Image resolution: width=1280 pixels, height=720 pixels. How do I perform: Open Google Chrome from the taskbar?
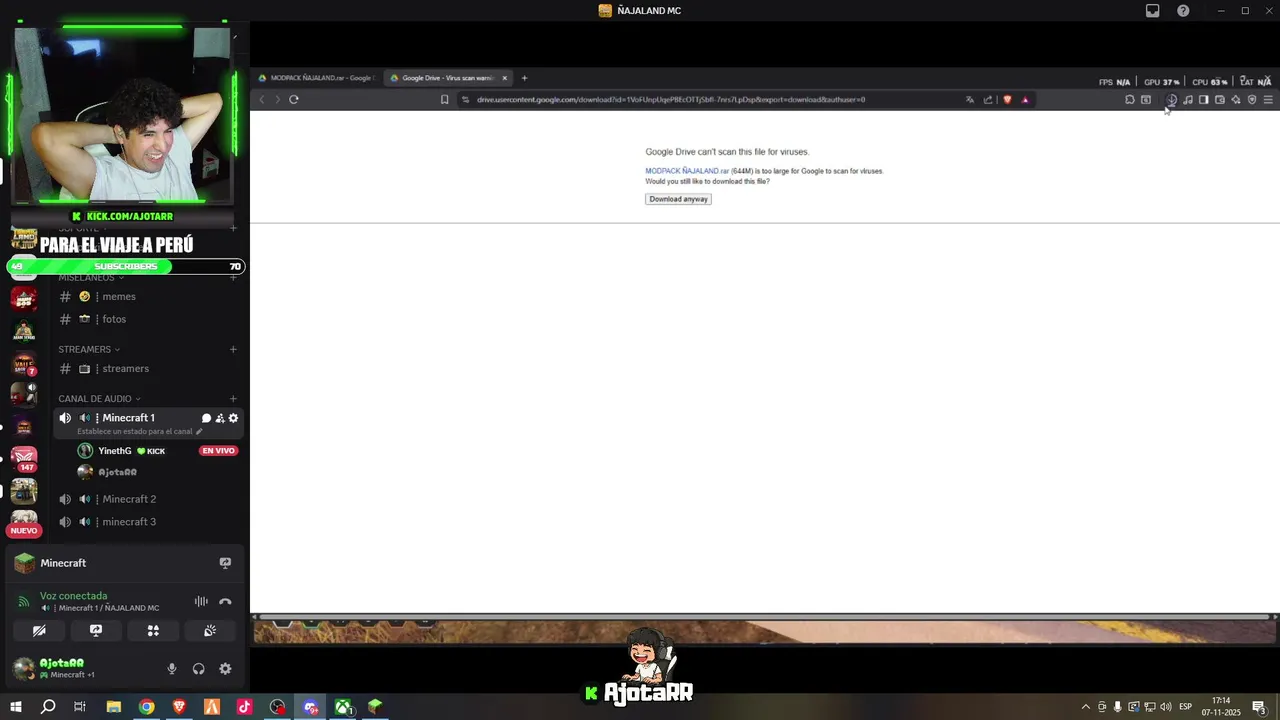pos(147,707)
